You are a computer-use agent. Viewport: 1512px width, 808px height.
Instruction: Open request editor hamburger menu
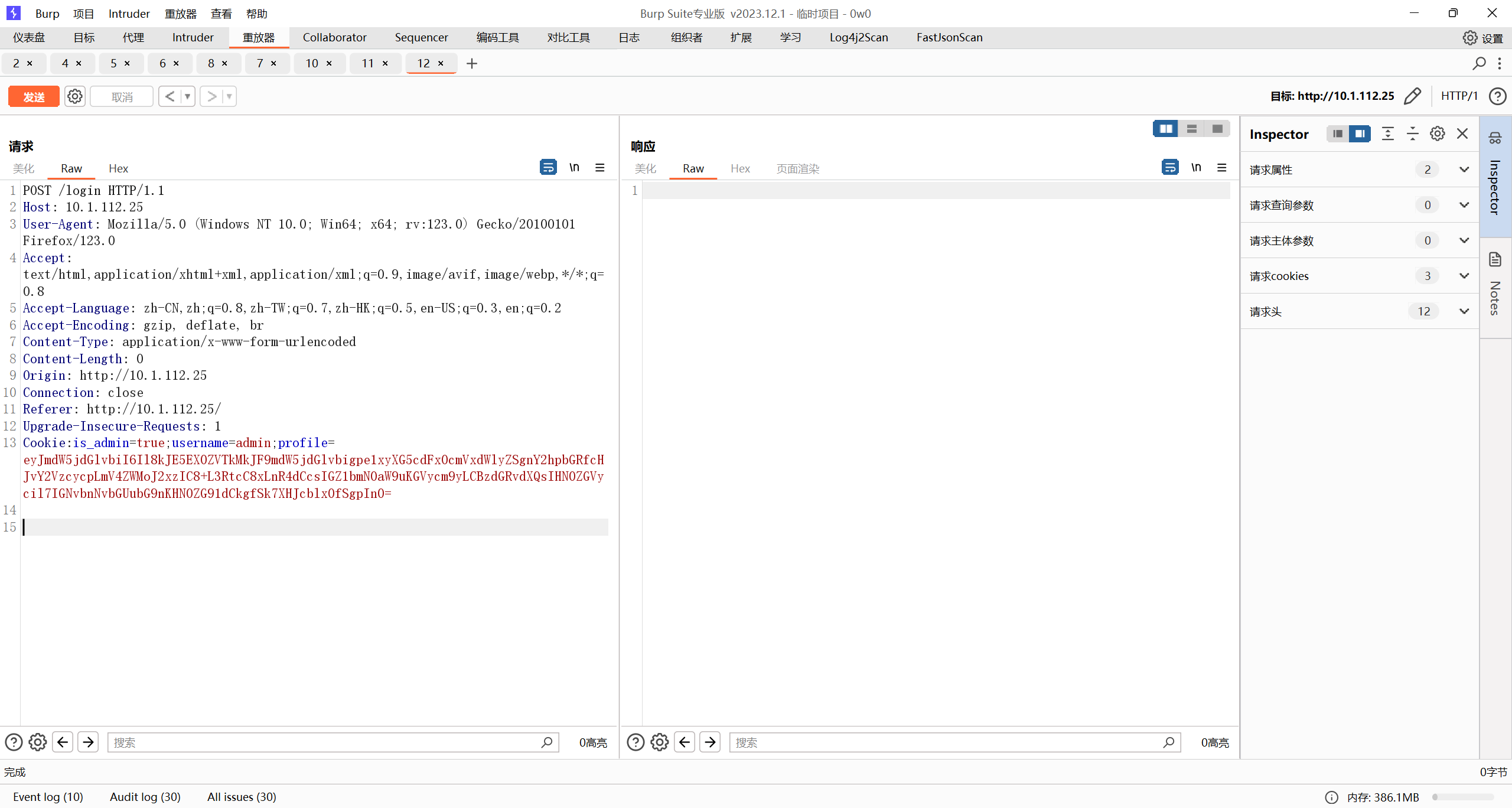[x=600, y=167]
